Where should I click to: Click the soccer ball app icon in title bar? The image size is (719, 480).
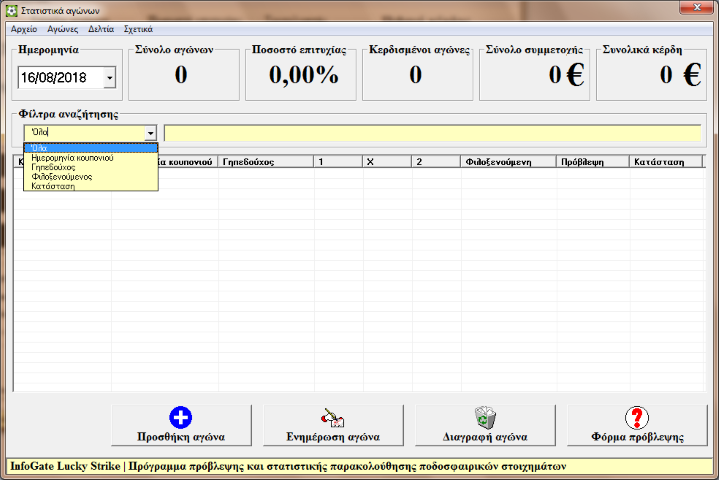pyautogui.click(x=12, y=9)
